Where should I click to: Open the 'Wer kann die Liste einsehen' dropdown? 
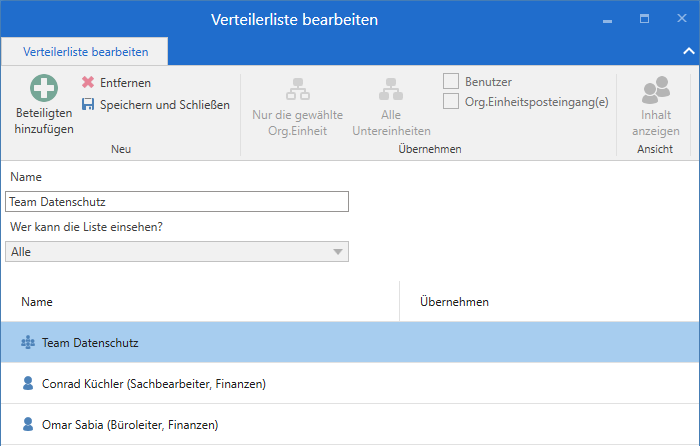pyautogui.click(x=177, y=252)
